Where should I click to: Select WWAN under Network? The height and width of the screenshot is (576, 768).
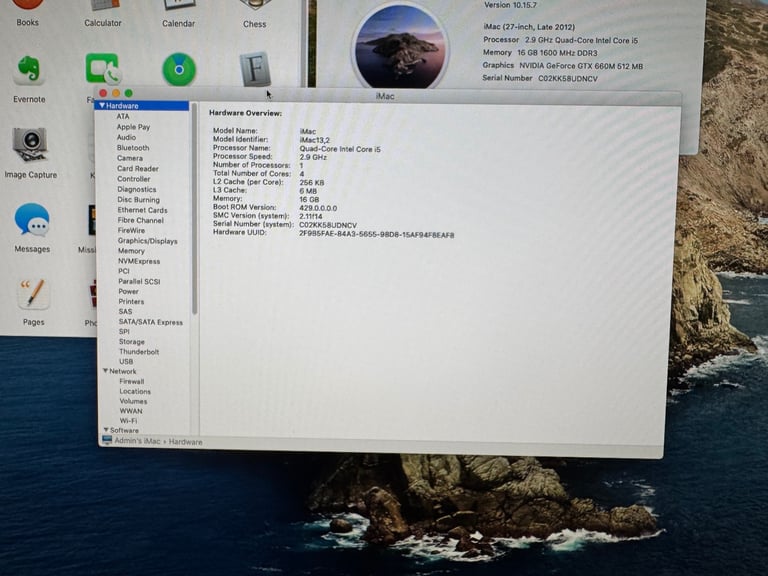[x=131, y=410]
